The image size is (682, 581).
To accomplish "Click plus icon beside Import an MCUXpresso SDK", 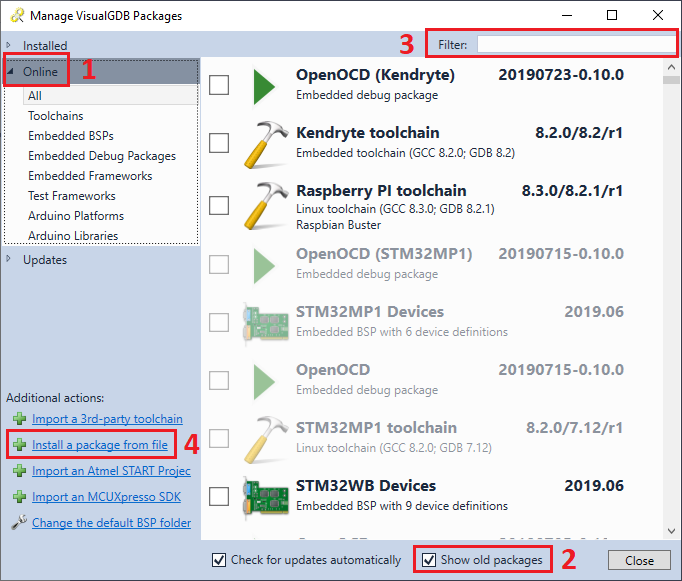I will tap(19, 497).
